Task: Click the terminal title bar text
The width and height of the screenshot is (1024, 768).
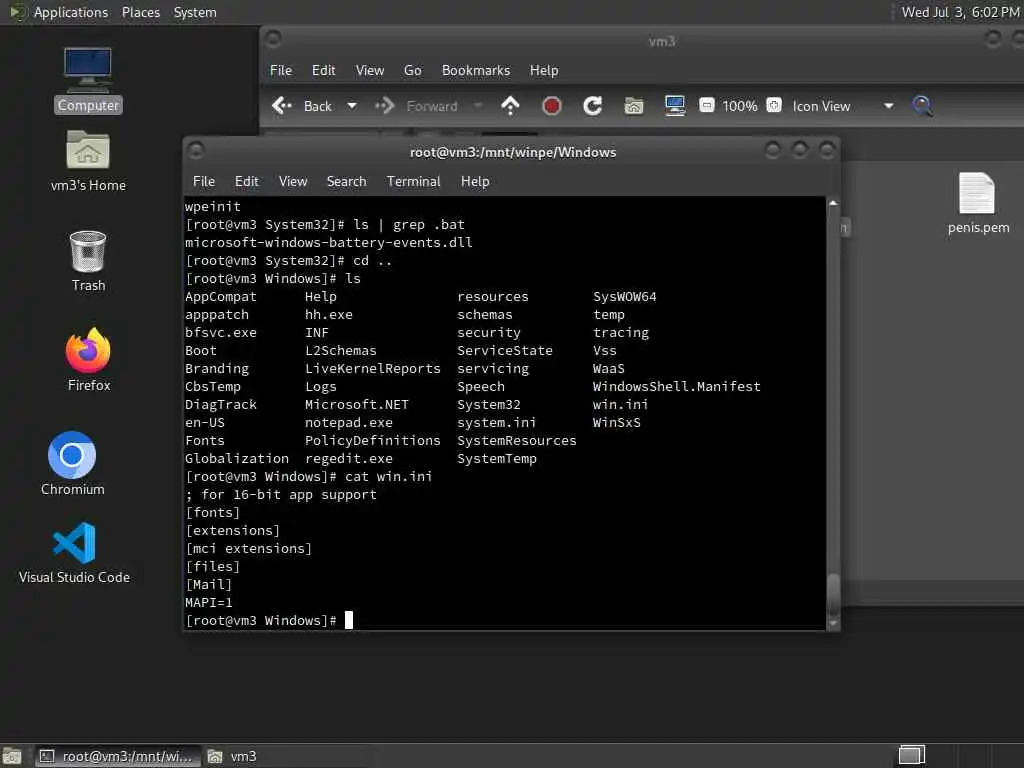Action: pyautogui.click(x=513, y=152)
